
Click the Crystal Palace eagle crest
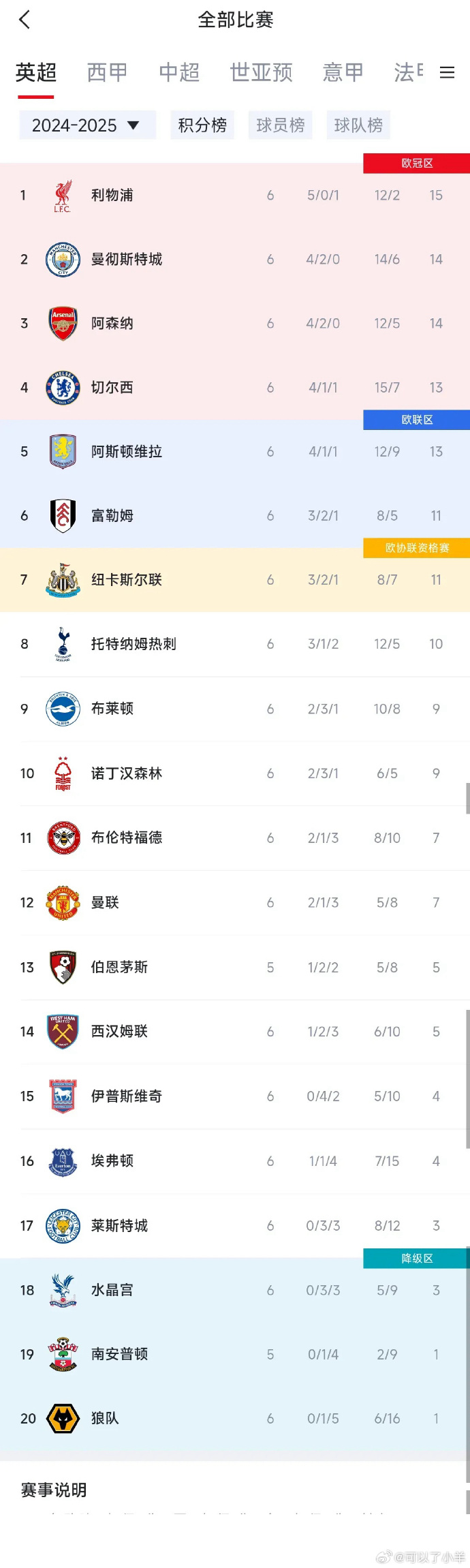tap(63, 1289)
